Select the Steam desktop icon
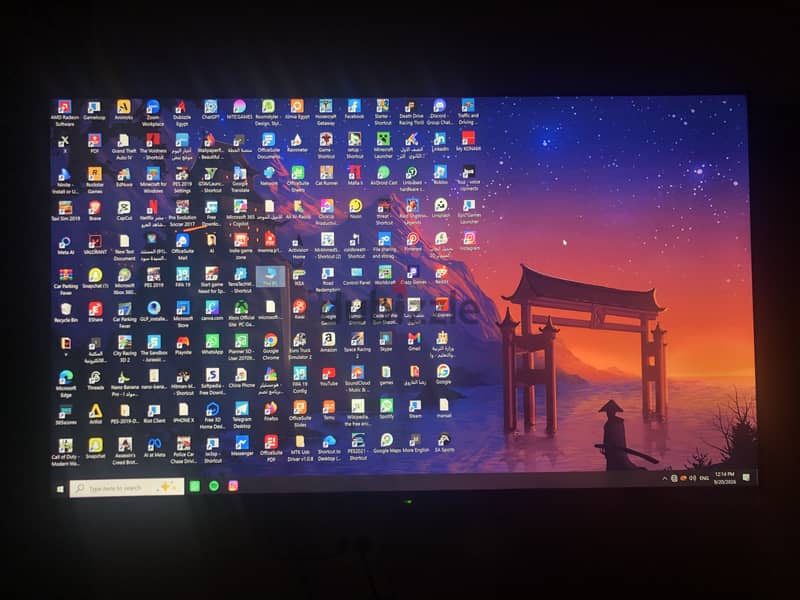Screen dimensions: 800x600 tap(415, 409)
